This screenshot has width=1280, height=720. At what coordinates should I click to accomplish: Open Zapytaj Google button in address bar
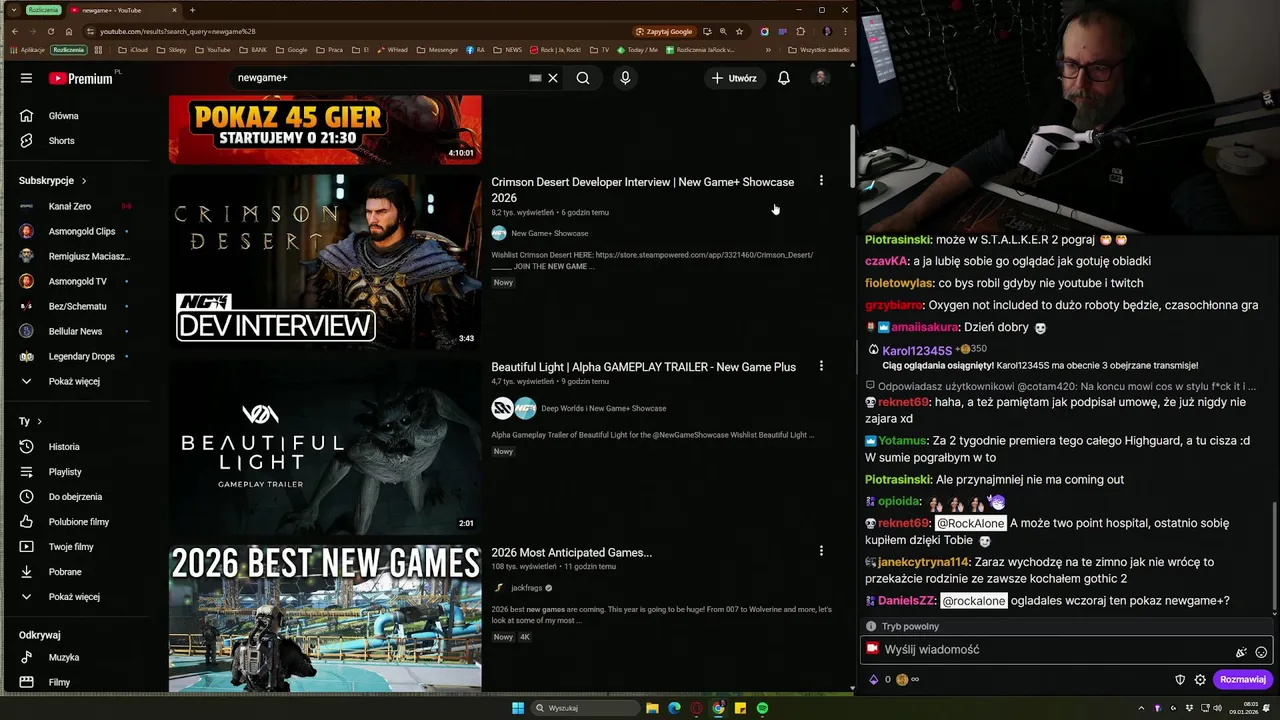click(664, 32)
